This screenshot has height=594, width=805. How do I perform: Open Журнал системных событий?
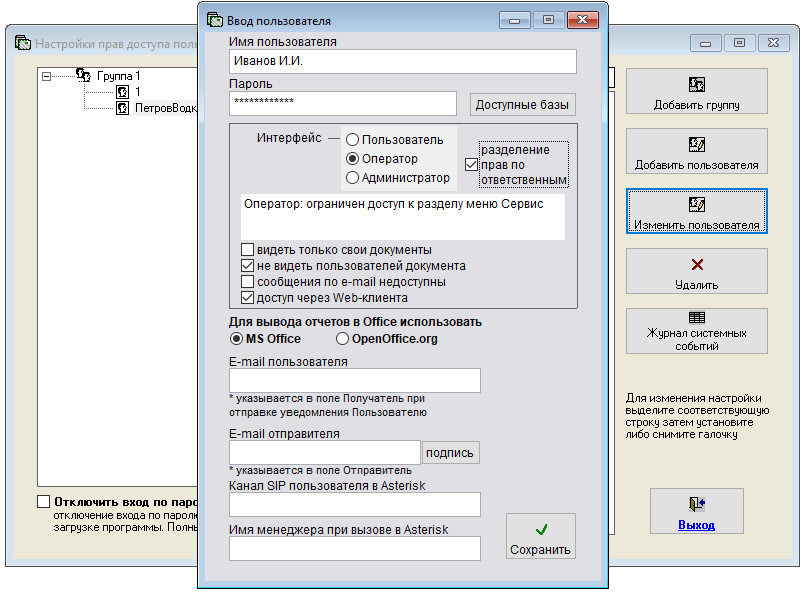coord(697,331)
